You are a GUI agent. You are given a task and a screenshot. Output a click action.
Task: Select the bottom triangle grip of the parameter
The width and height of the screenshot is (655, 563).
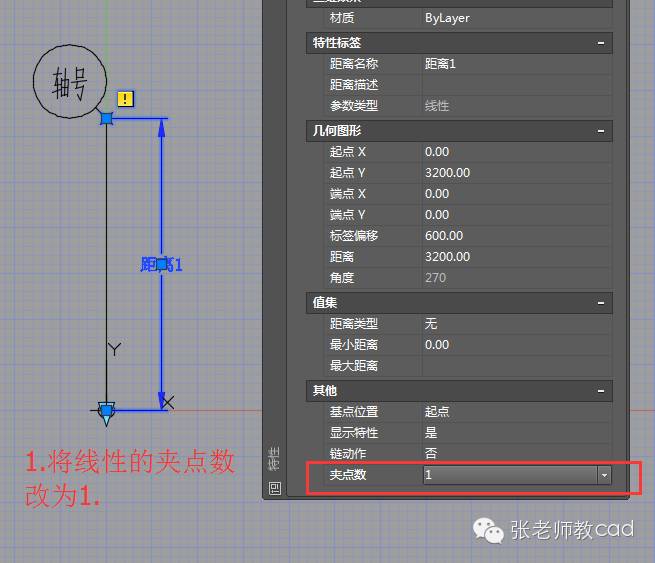point(107,413)
